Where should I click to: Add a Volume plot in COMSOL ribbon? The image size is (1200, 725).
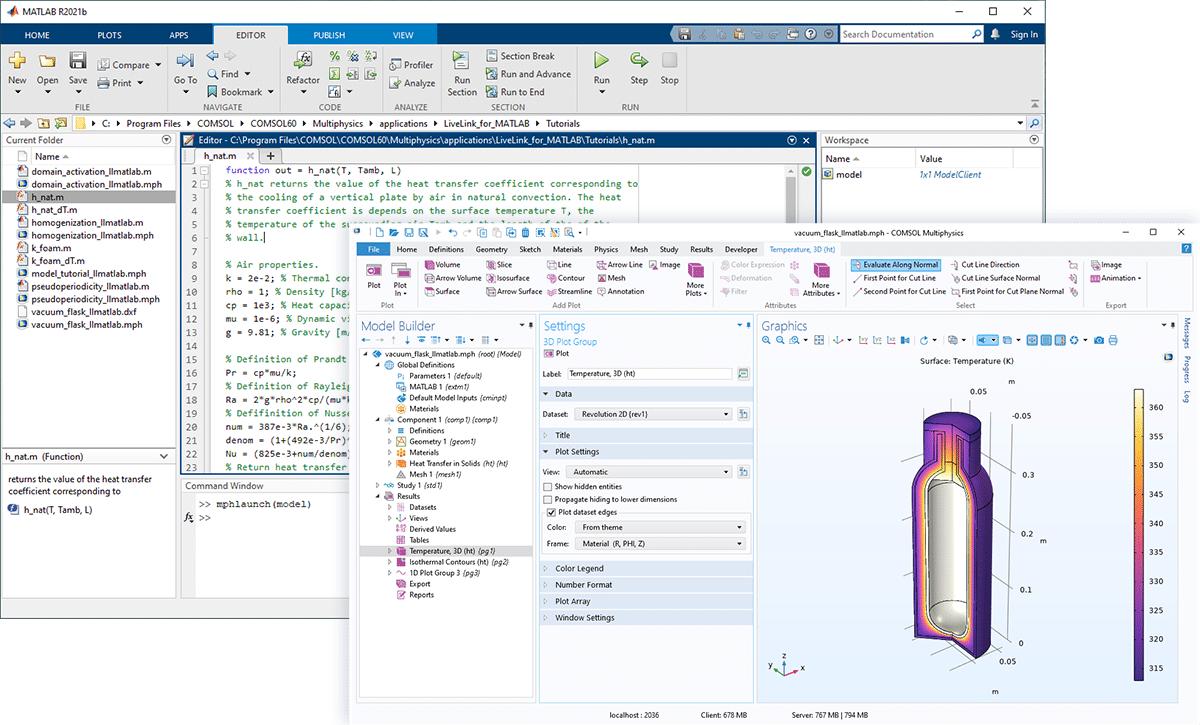(x=441, y=265)
